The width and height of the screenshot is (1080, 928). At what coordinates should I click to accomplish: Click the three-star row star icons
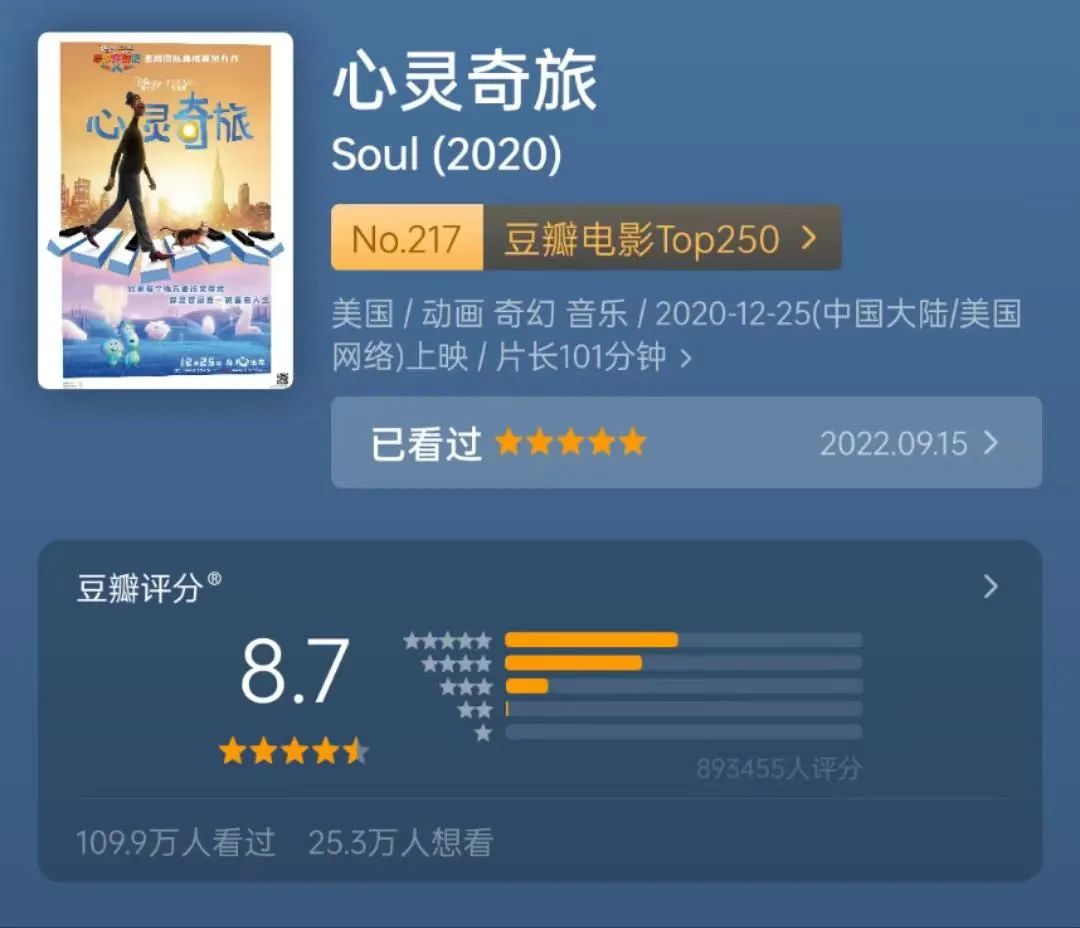[x=466, y=686]
